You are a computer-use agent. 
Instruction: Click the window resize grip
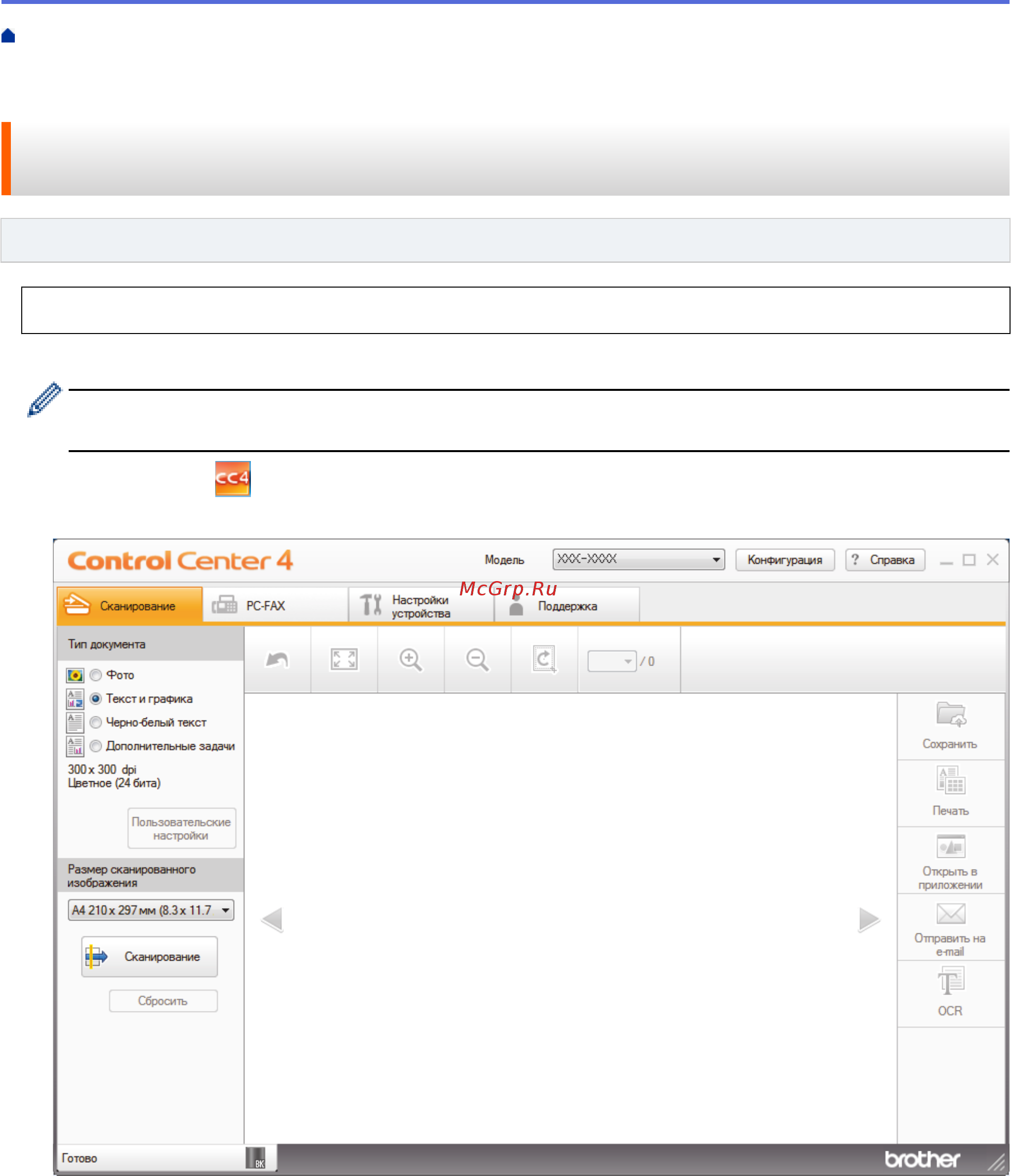[x=997, y=1163]
